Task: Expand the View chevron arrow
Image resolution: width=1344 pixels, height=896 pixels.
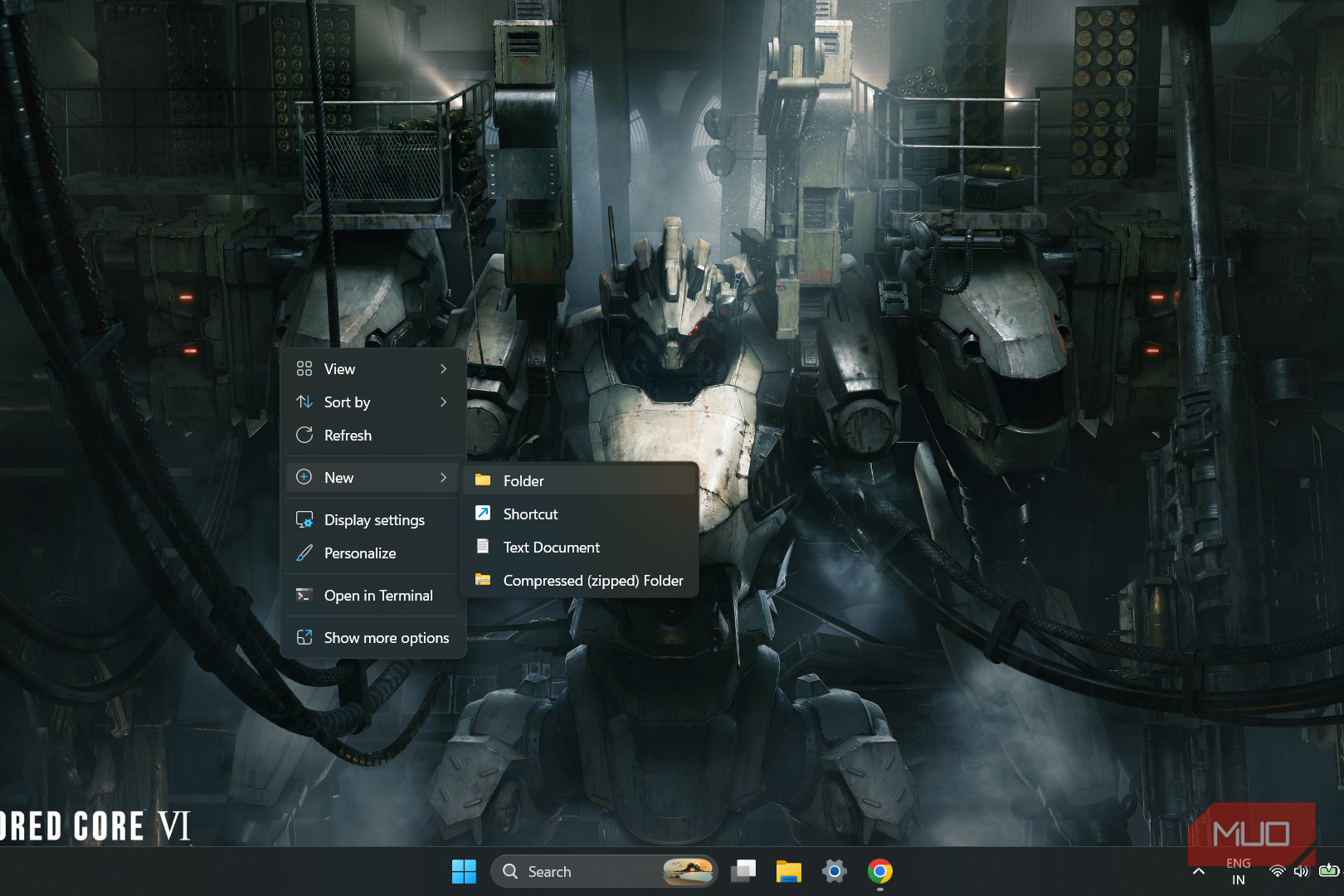Action: click(444, 369)
